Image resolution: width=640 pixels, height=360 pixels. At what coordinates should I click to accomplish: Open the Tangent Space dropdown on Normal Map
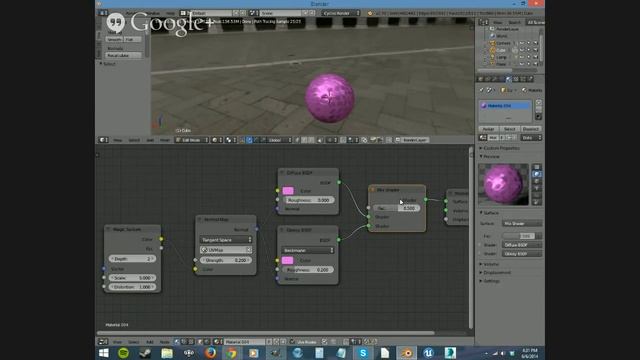[226, 240]
